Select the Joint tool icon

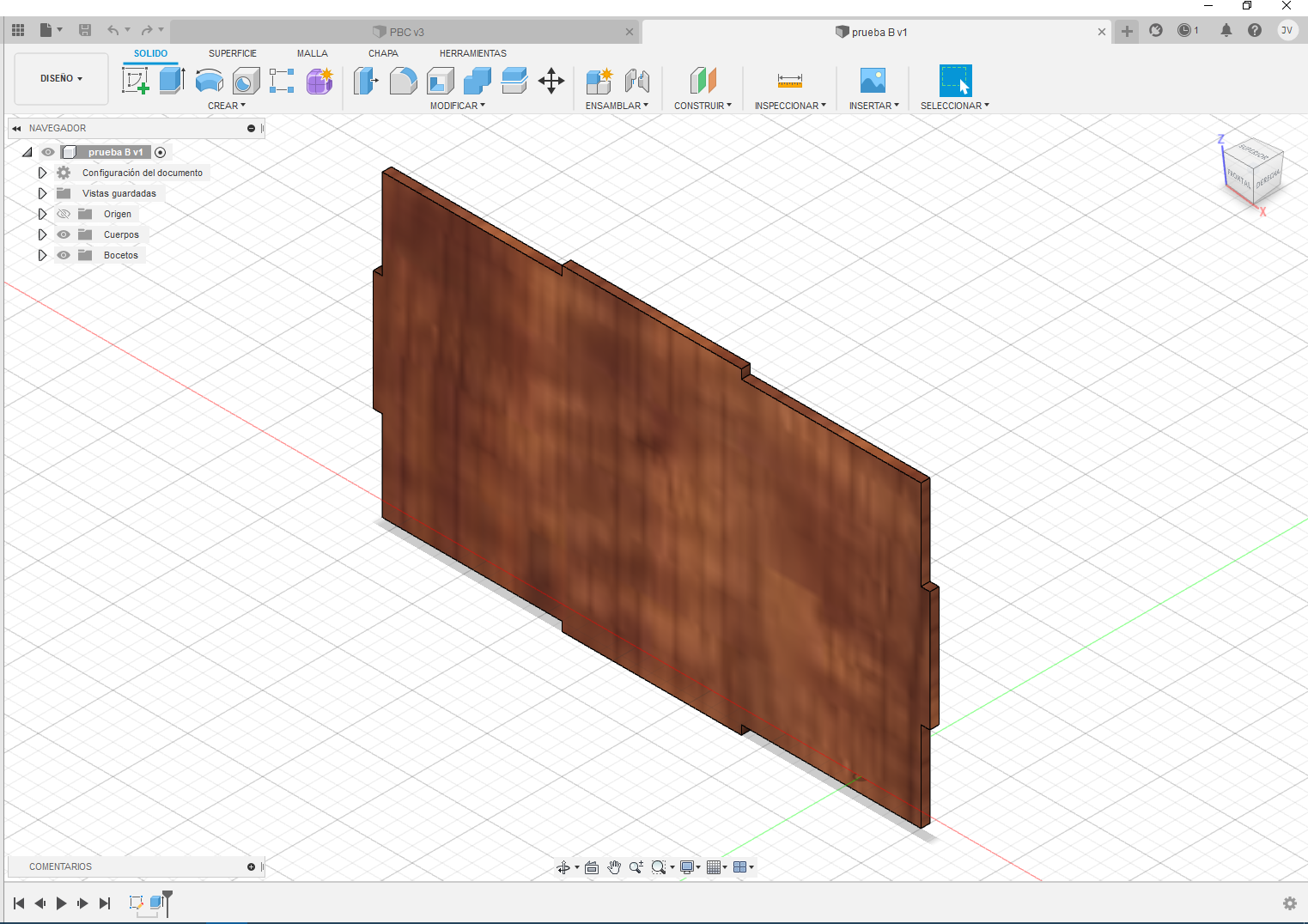(636, 81)
